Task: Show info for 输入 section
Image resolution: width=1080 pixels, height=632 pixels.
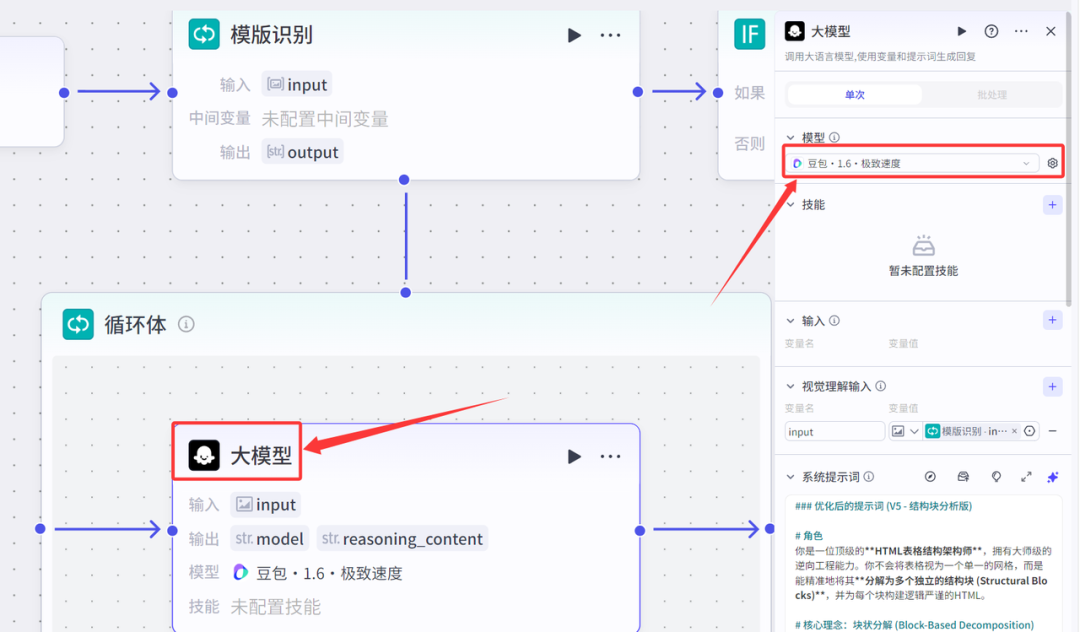Action: pyautogui.click(x=834, y=321)
